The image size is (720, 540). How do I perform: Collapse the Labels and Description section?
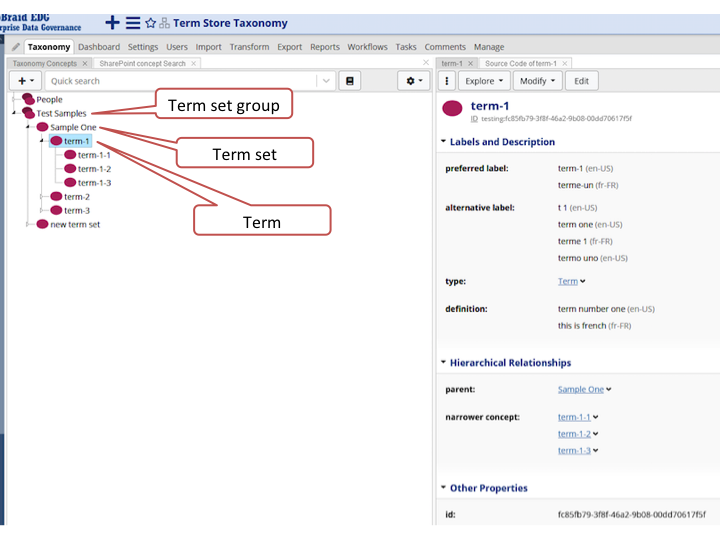pyautogui.click(x=444, y=142)
